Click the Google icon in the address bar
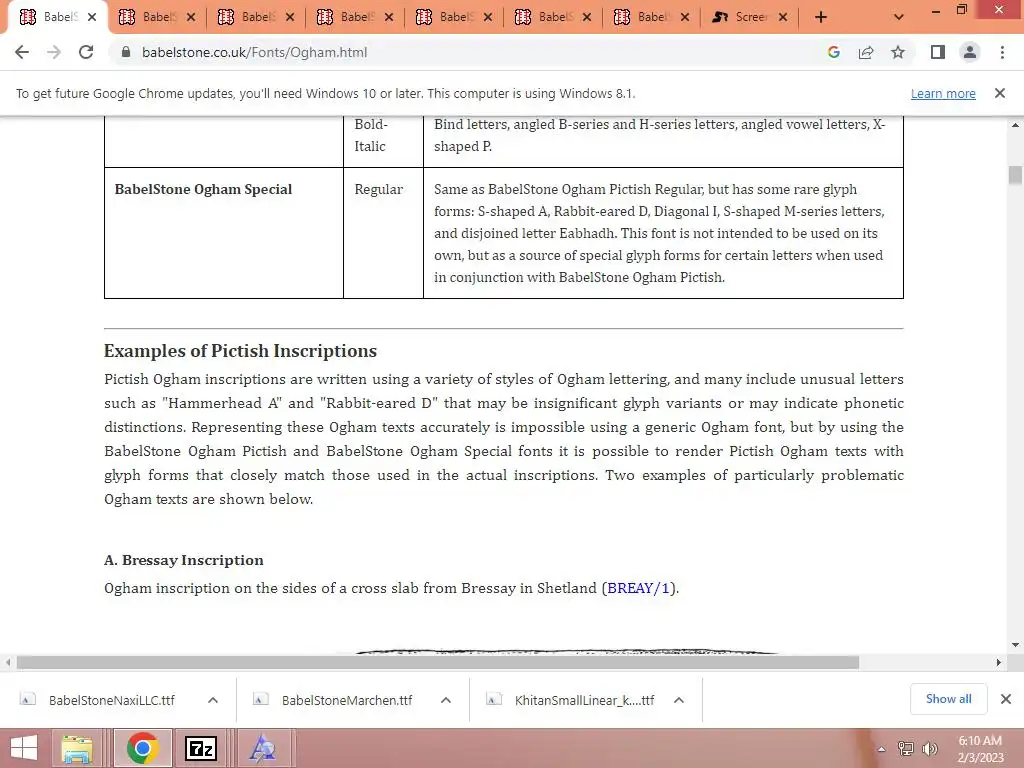This screenshot has height=768, width=1024. tap(833, 52)
